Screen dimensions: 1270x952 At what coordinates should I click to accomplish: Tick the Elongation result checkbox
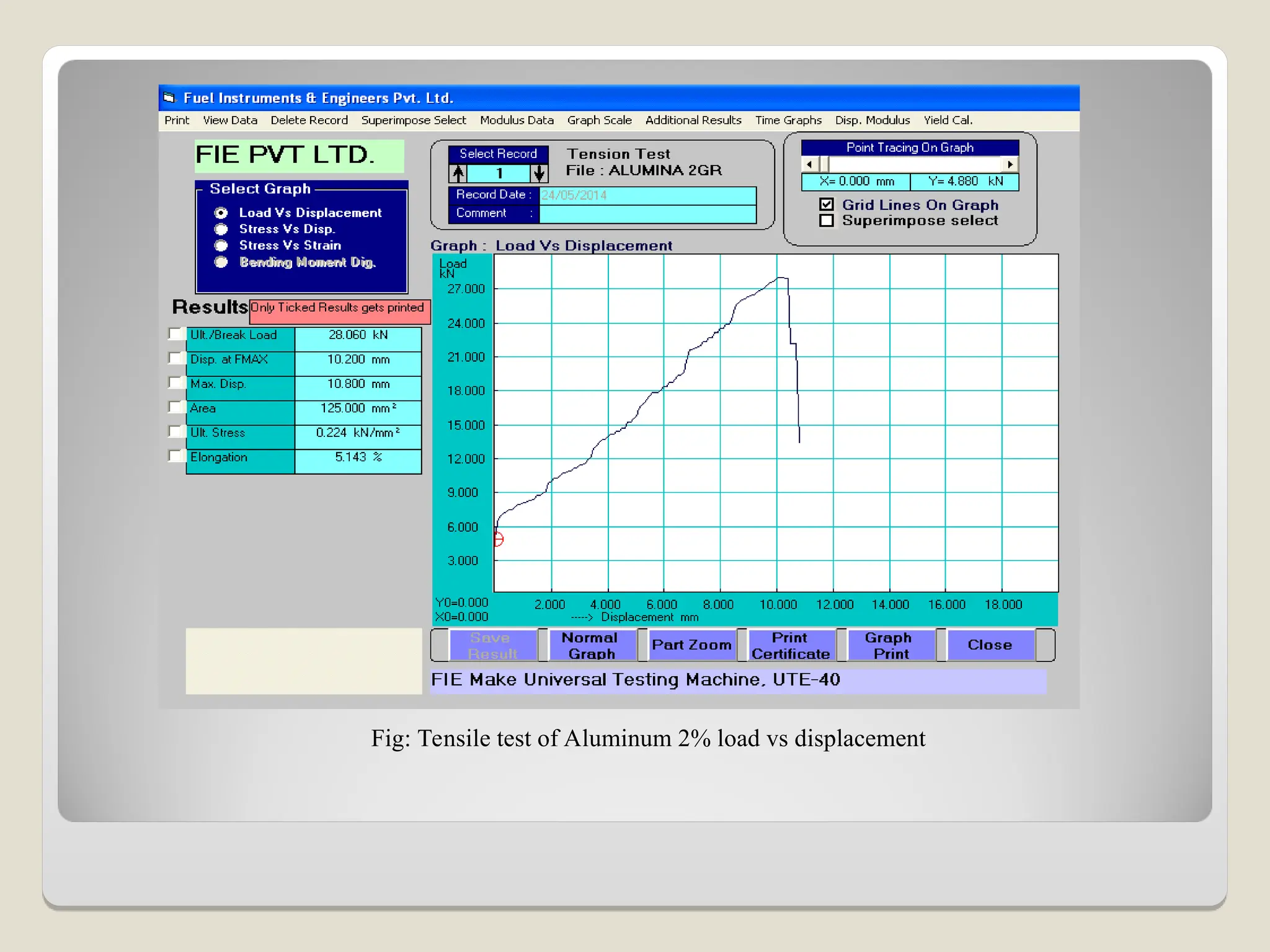[x=175, y=456]
